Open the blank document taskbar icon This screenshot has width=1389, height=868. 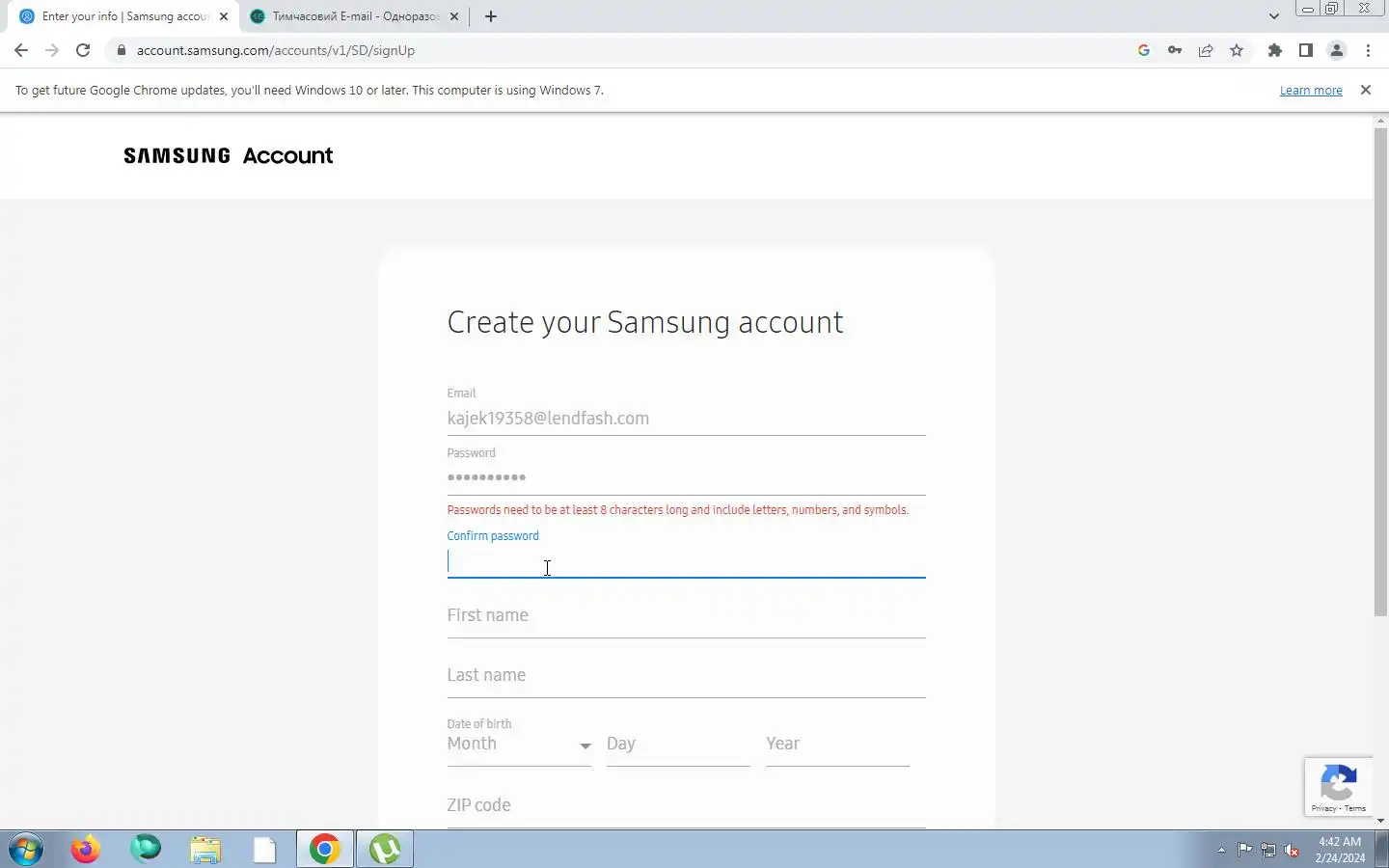pyautogui.click(x=264, y=850)
